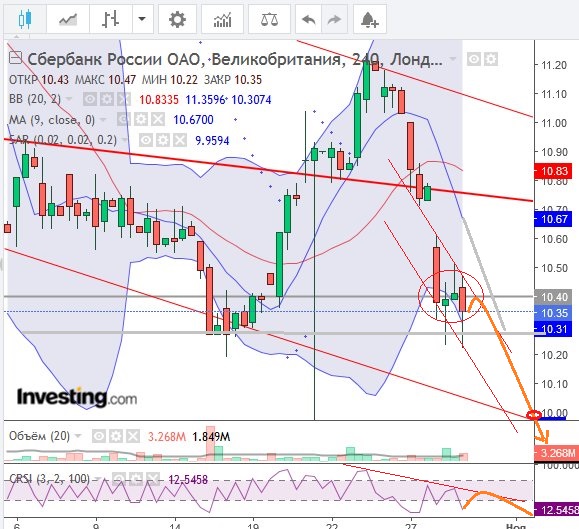The height and width of the screenshot is (529, 579).
Task: Open chart settings gear in top toolbar
Action: coord(177,19)
